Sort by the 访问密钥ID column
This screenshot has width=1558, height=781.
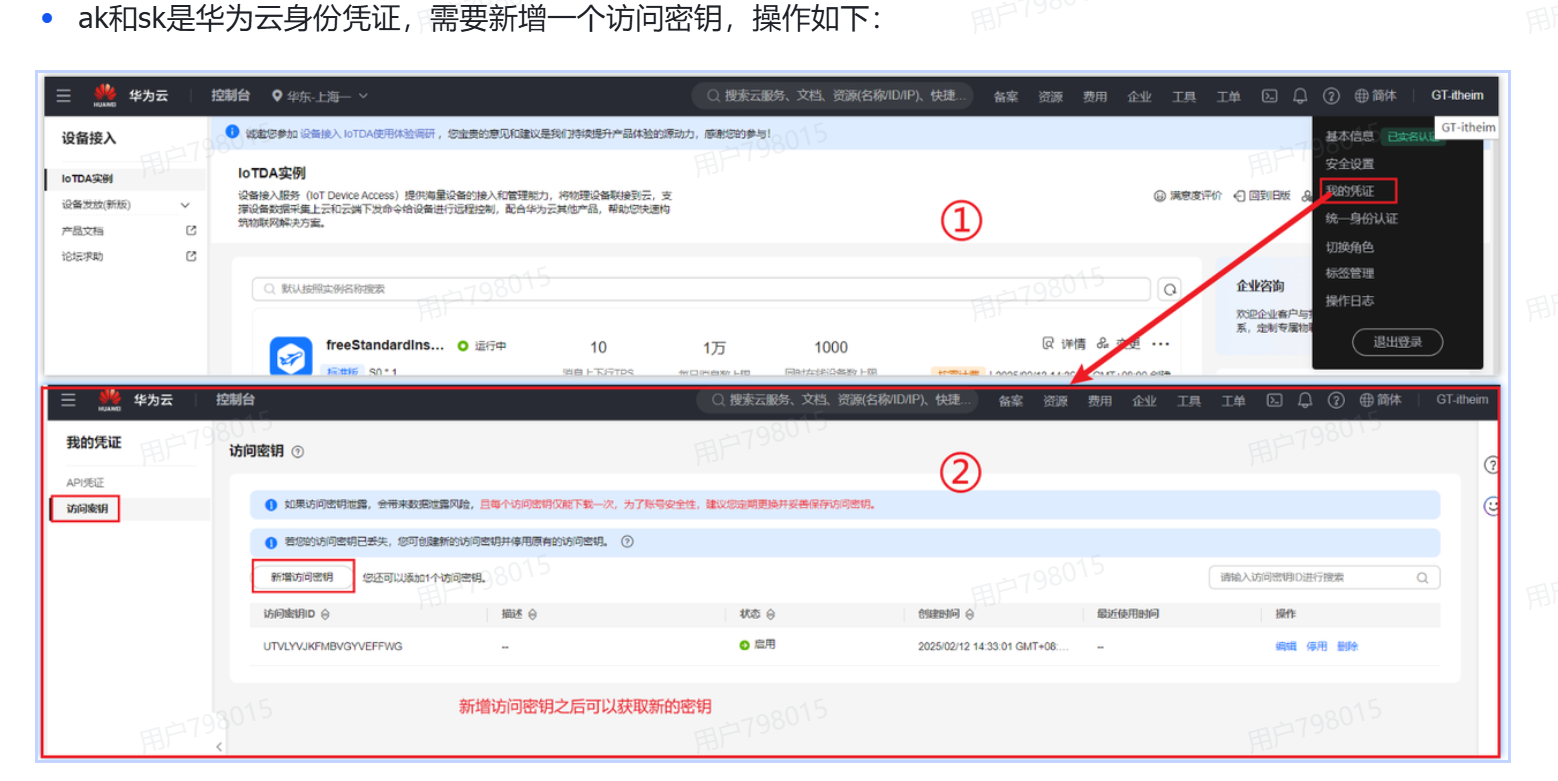click(x=326, y=614)
